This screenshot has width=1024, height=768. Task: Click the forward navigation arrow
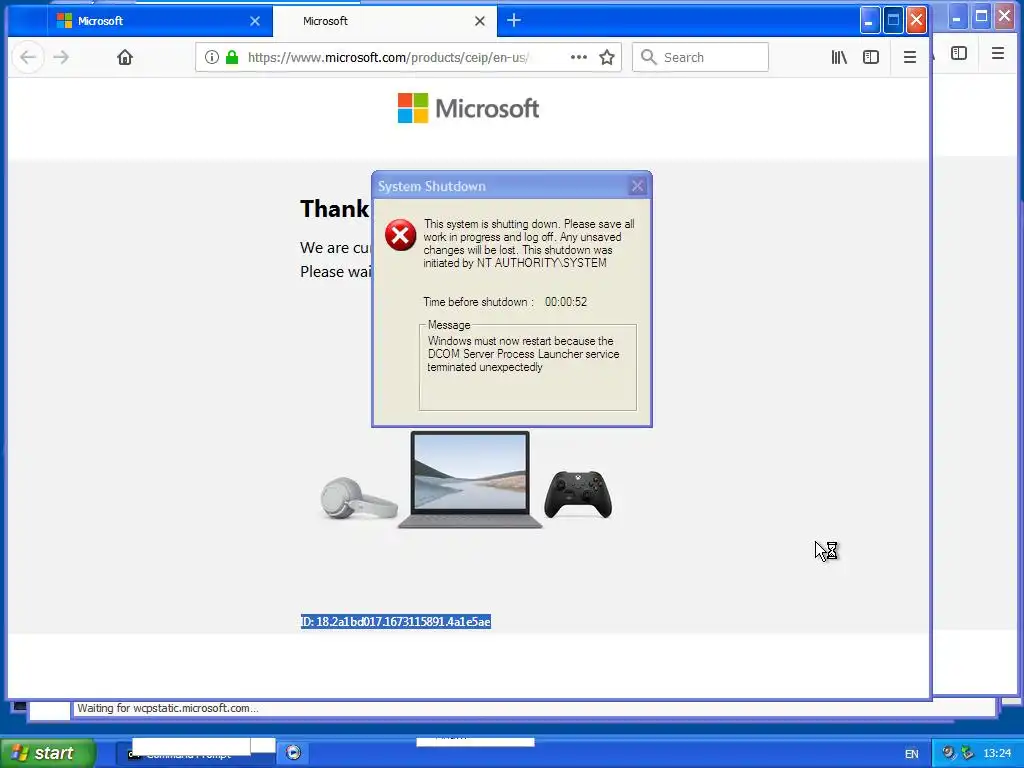(61, 57)
